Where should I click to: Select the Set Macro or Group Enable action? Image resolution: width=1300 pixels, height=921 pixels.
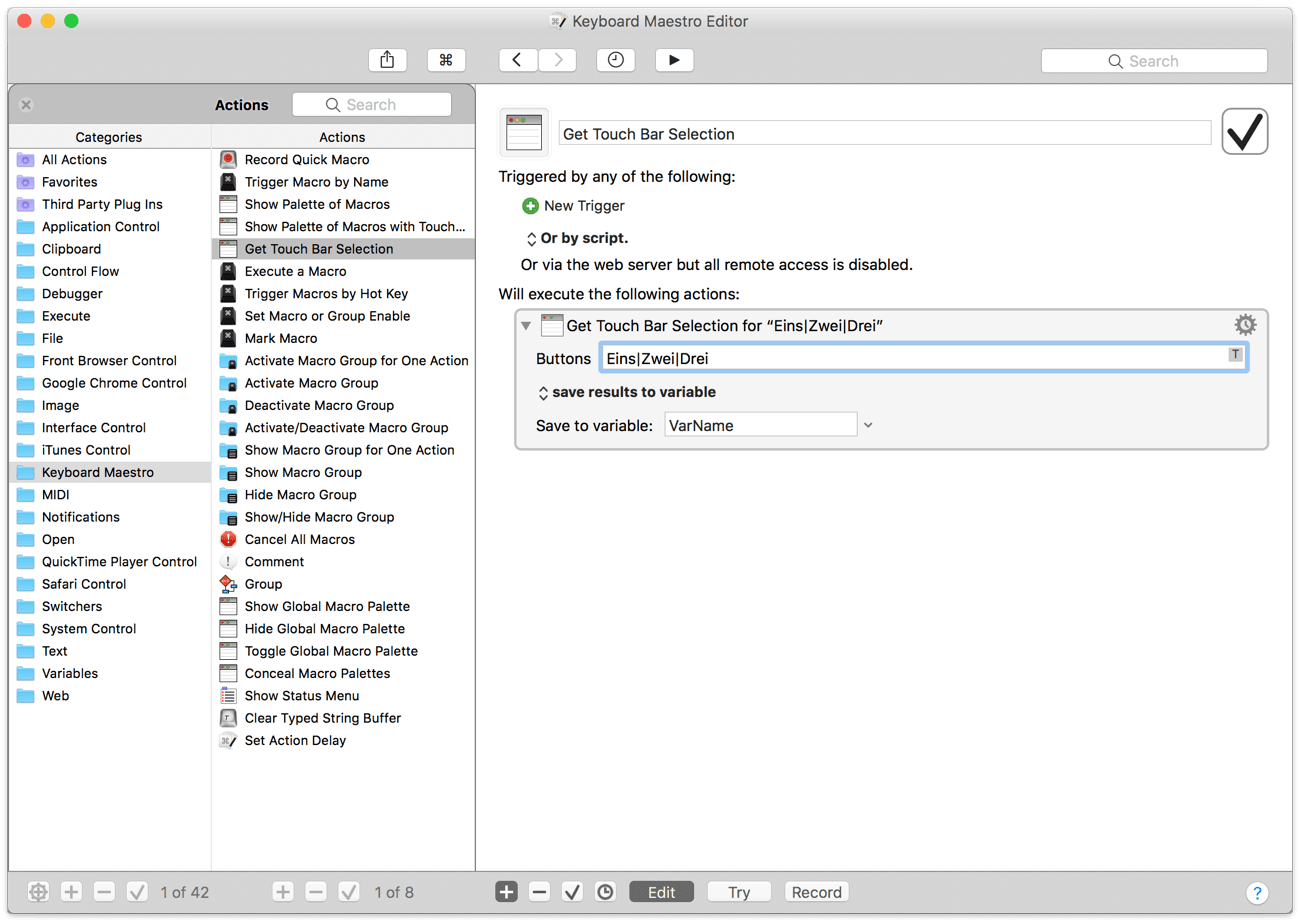(343, 316)
